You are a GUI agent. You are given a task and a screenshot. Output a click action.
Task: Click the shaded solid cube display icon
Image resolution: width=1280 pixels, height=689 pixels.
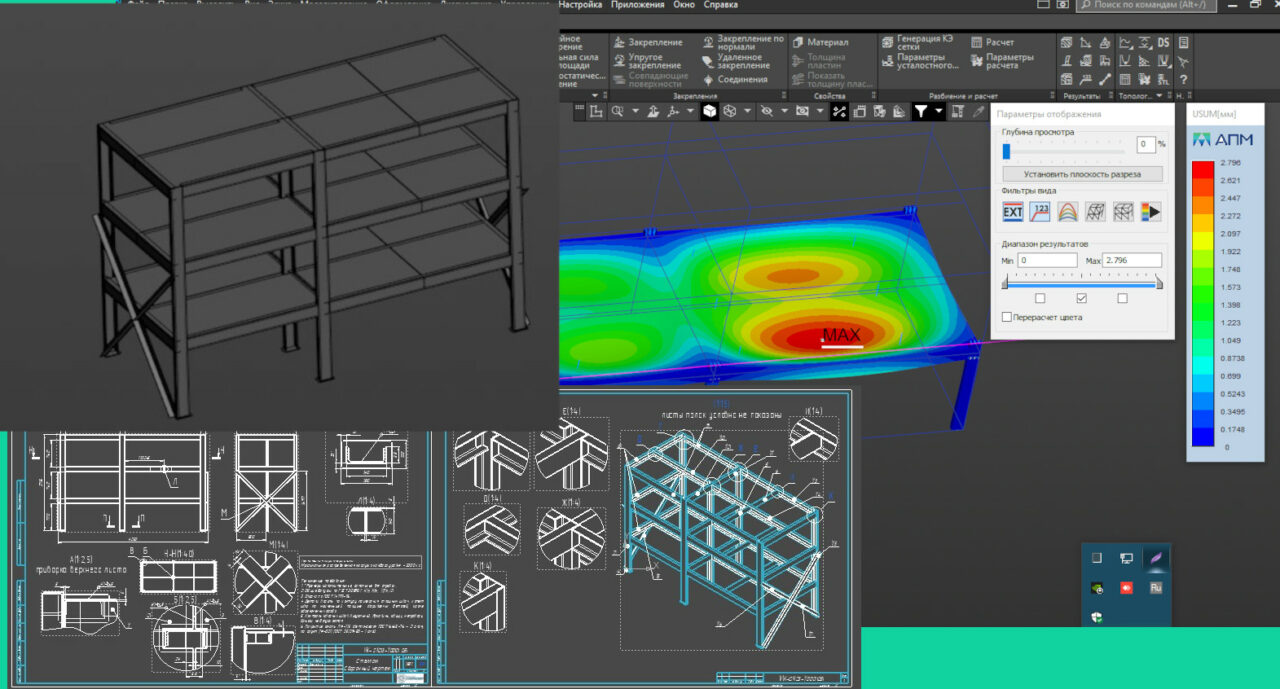click(x=709, y=111)
